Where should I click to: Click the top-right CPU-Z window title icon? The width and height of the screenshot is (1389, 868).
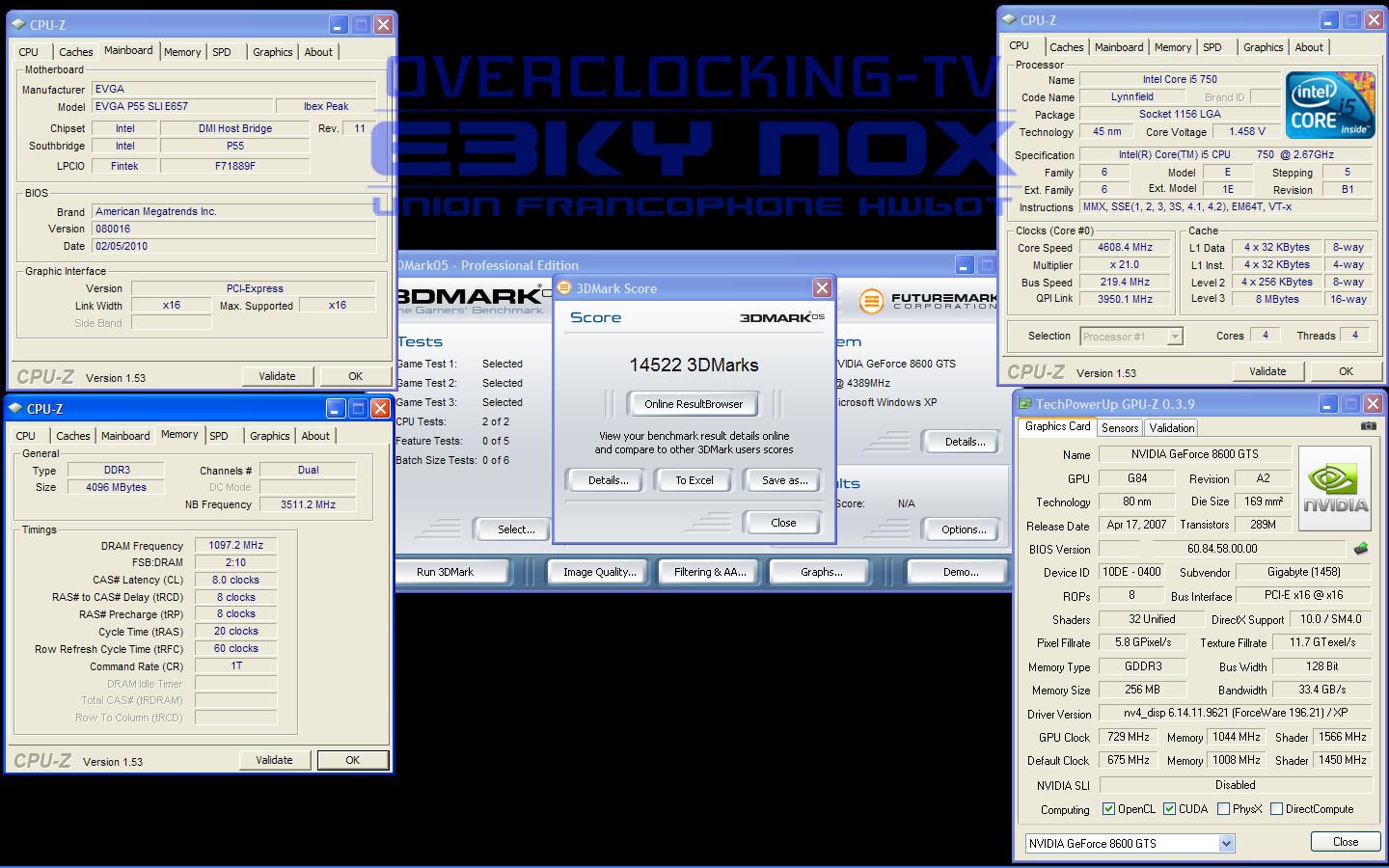(x=1009, y=19)
